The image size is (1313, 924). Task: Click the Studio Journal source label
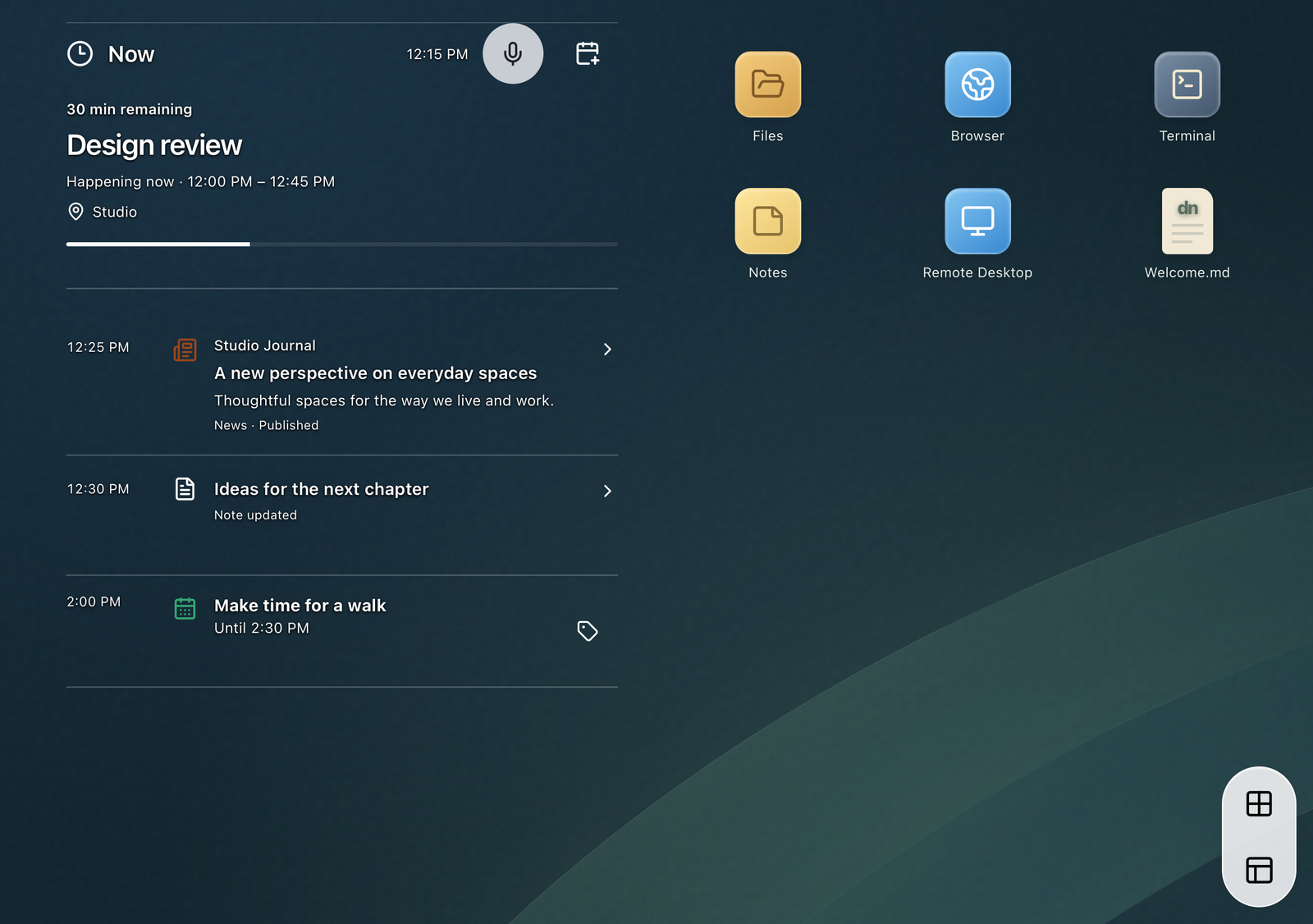pyautogui.click(x=264, y=345)
